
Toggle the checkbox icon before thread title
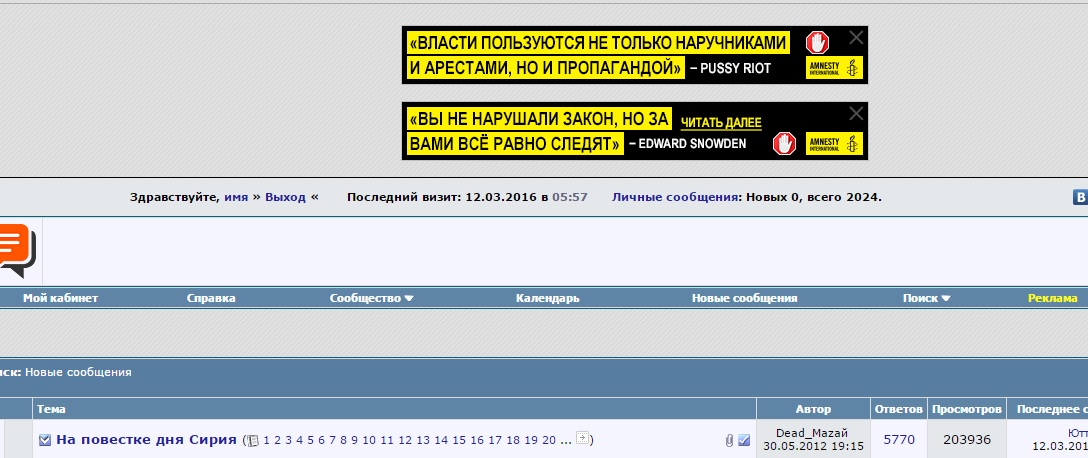[x=45, y=440]
